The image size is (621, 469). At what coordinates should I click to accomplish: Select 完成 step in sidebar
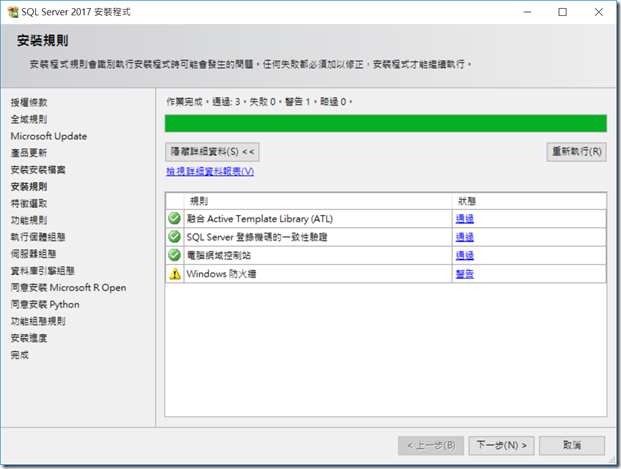click(20, 355)
